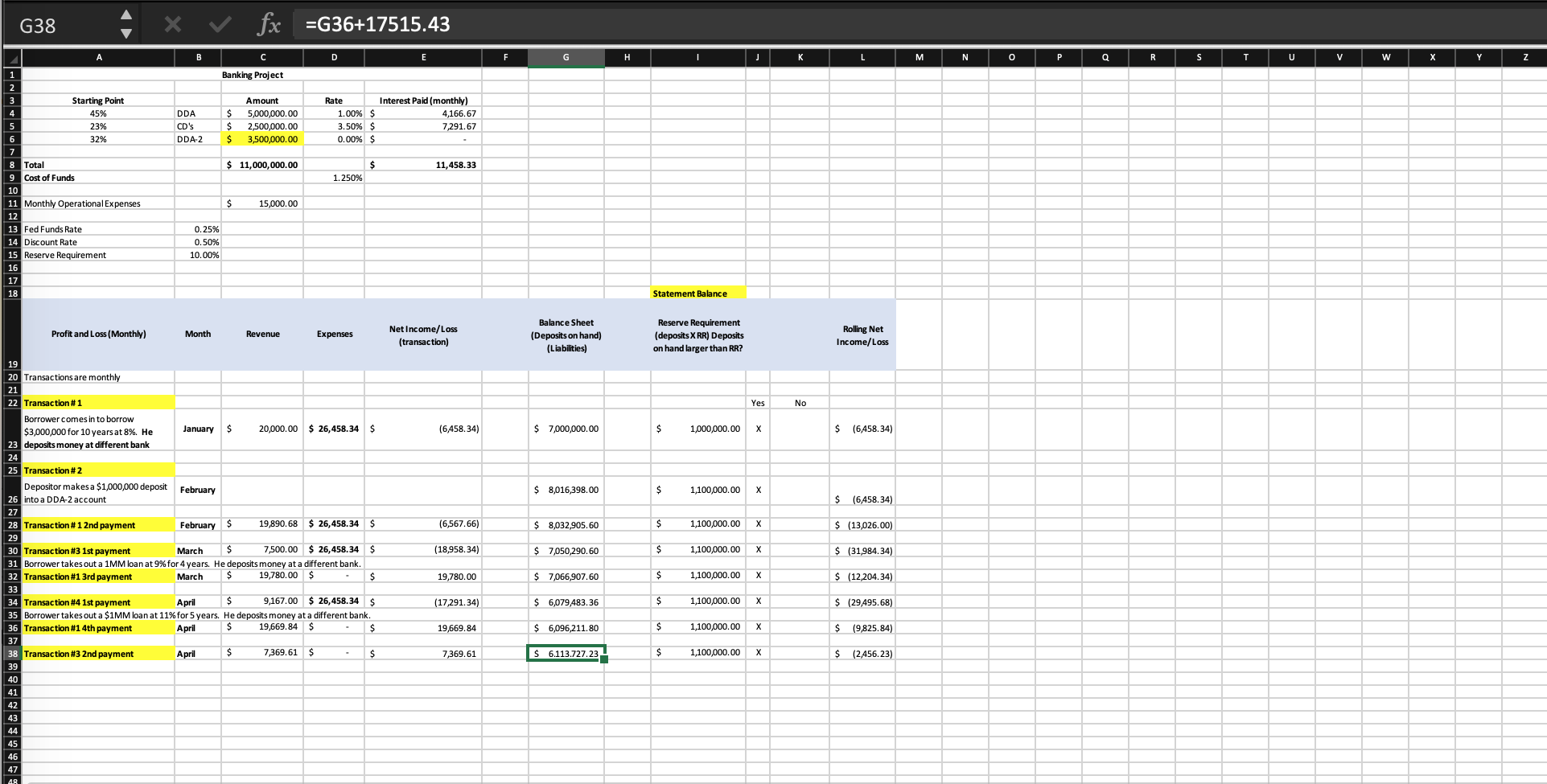Select row 38 header
The width and height of the screenshot is (1547, 784).
pyautogui.click(x=12, y=654)
